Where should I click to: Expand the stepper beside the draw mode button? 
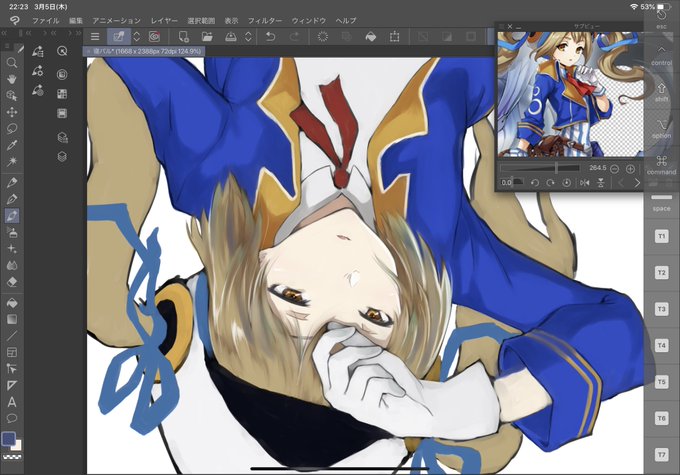(x=136, y=36)
